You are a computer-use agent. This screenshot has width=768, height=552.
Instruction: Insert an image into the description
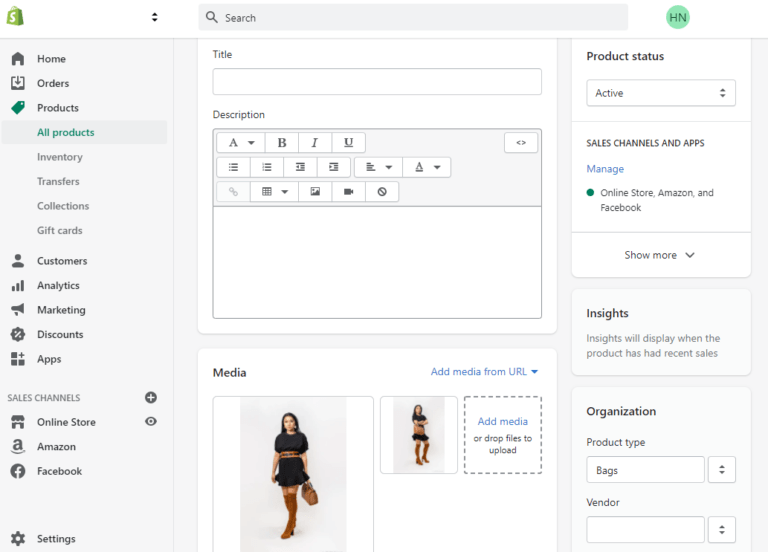pyautogui.click(x=315, y=192)
